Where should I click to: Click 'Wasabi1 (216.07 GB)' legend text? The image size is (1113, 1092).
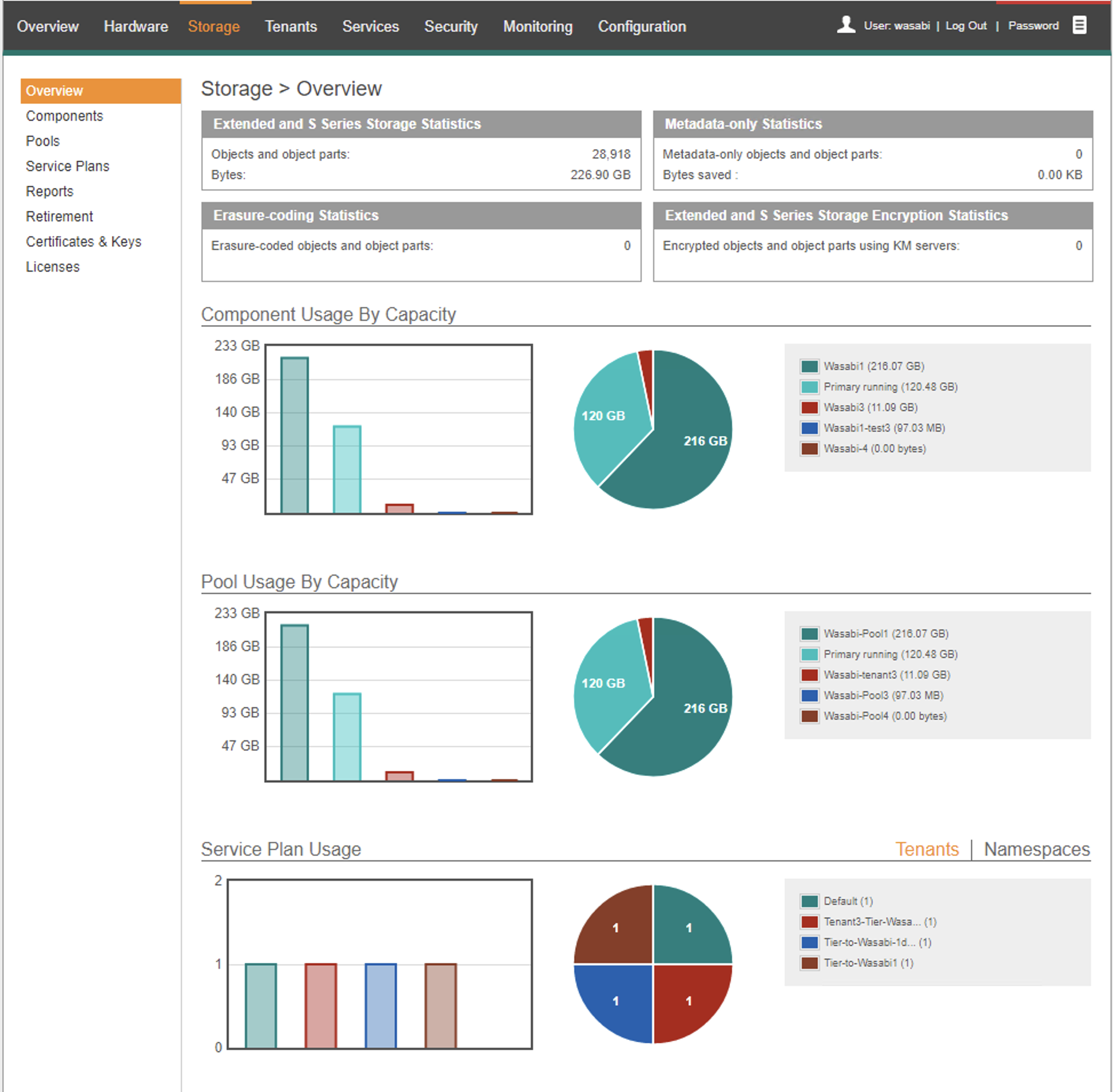tap(874, 366)
